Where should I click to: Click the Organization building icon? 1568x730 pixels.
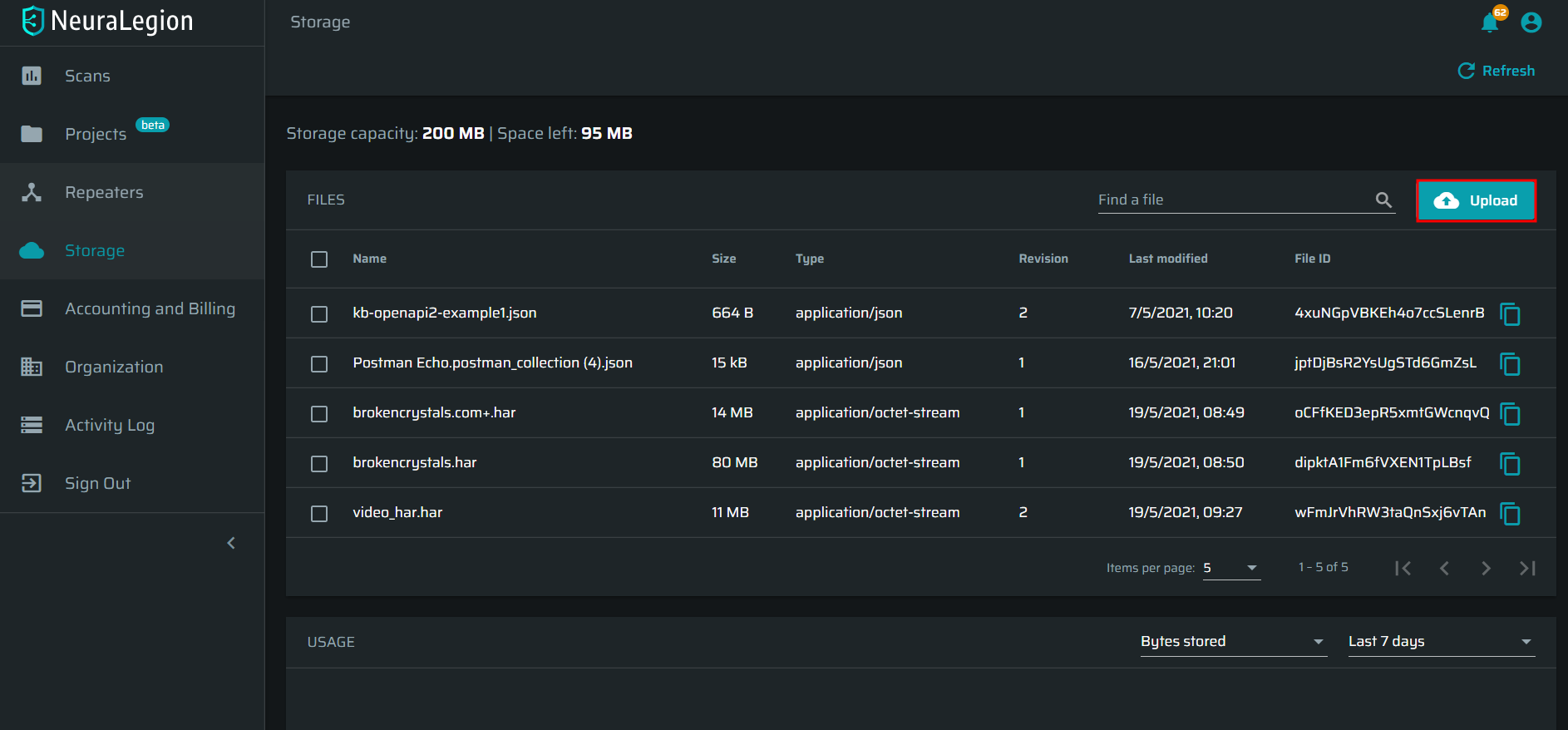click(32, 367)
